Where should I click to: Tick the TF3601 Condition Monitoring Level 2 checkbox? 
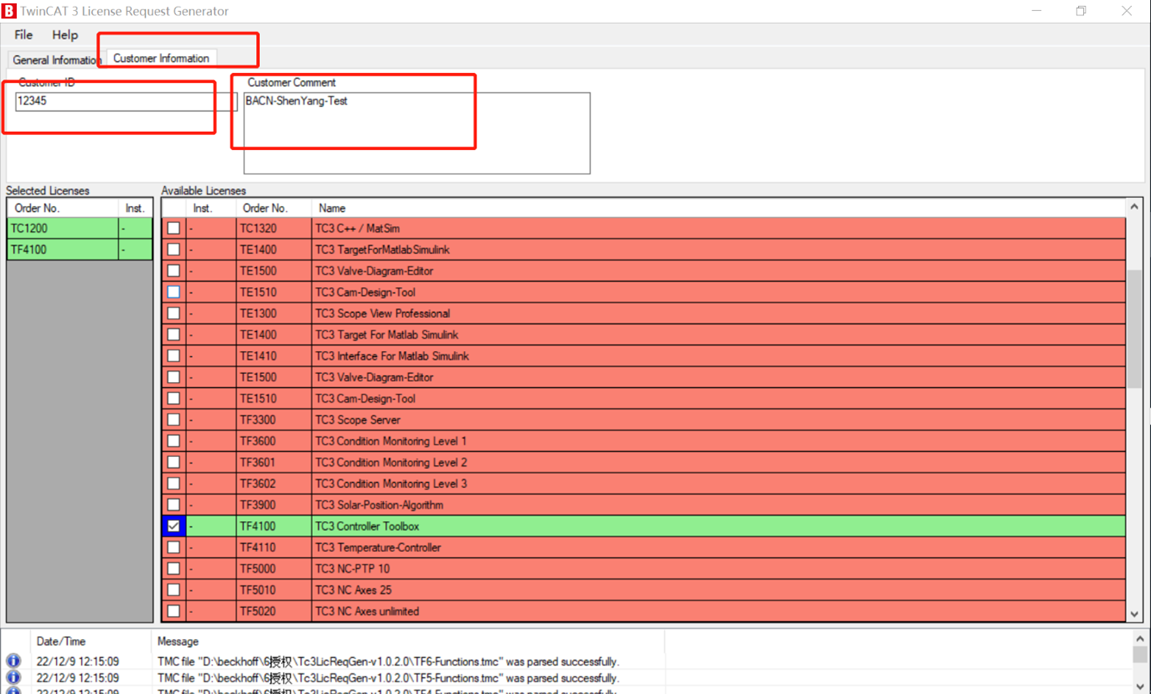[x=173, y=462]
